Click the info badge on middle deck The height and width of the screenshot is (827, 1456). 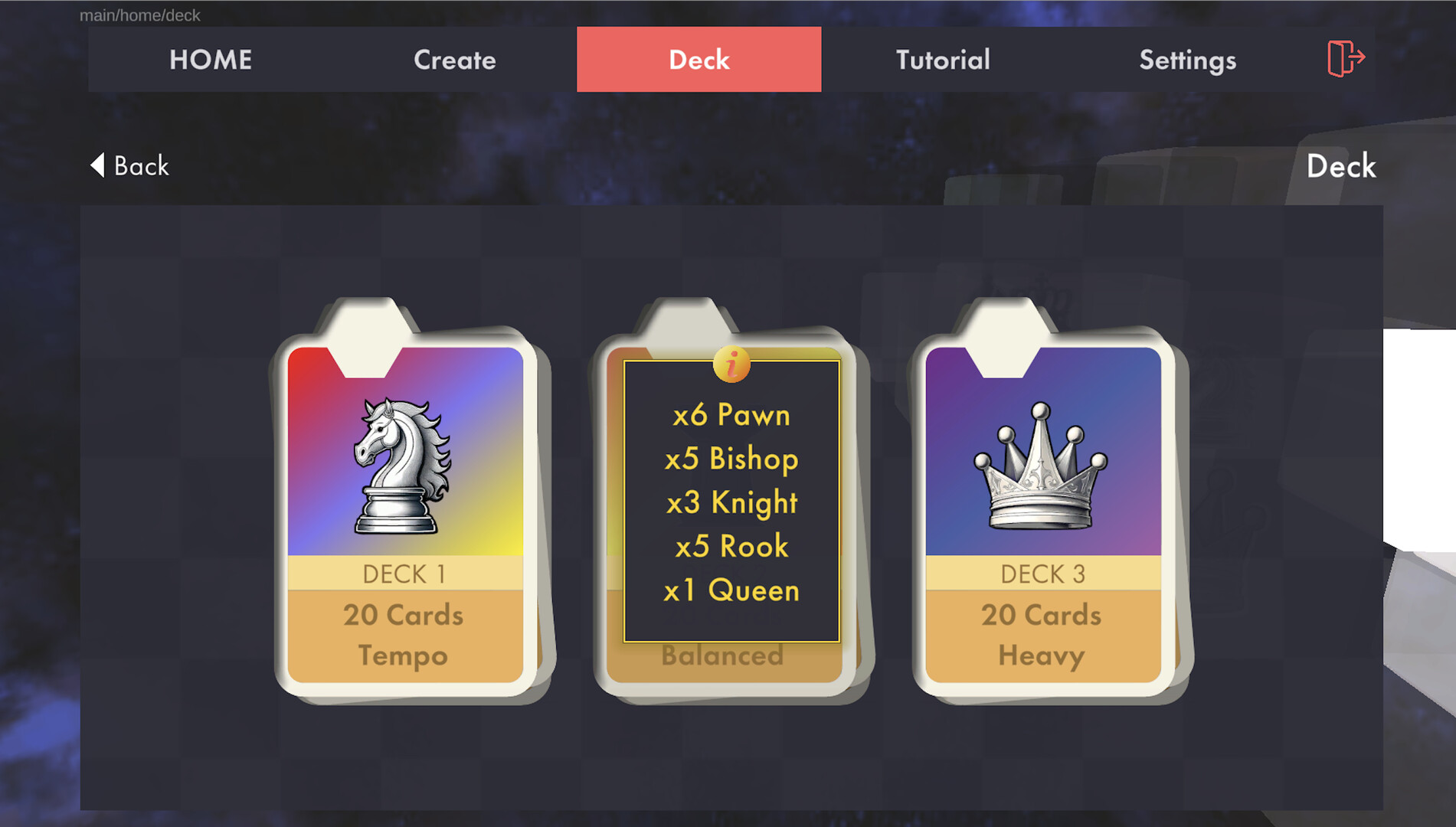point(731,364)
